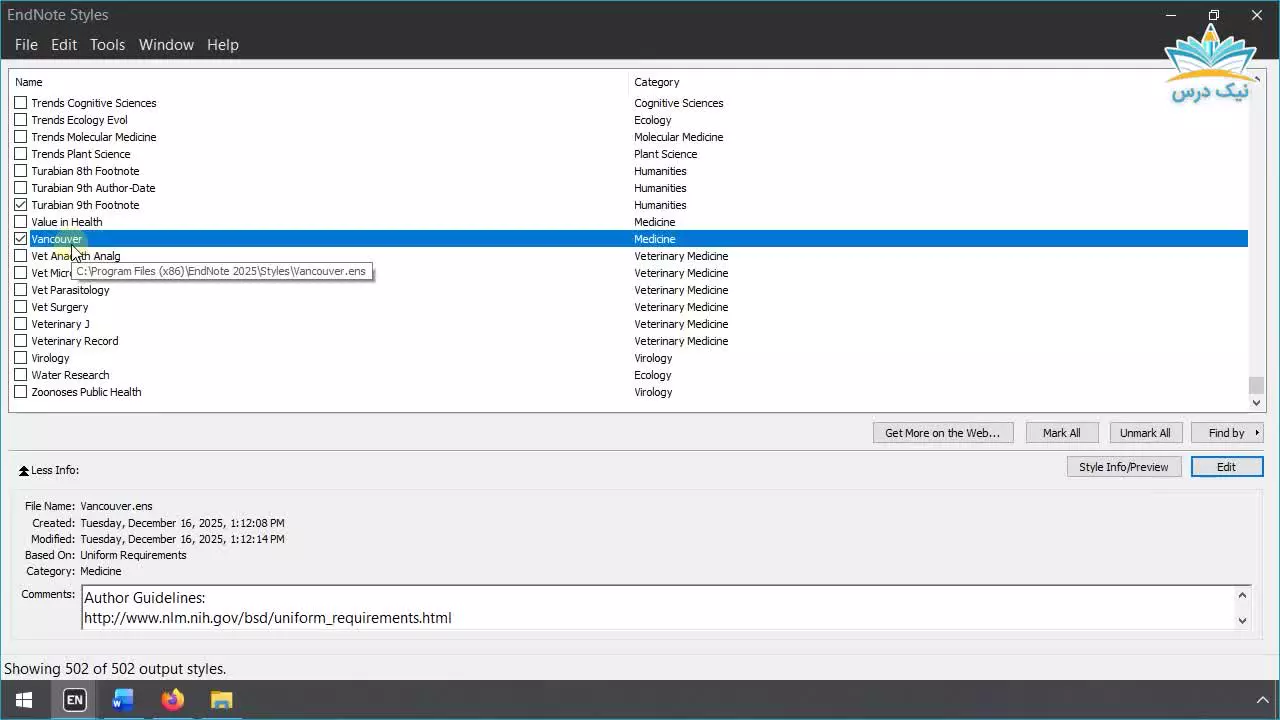Open the Help menu
Image resolution: width=1280 pixels, height=720 pixels.
click(x=223, y=45)
